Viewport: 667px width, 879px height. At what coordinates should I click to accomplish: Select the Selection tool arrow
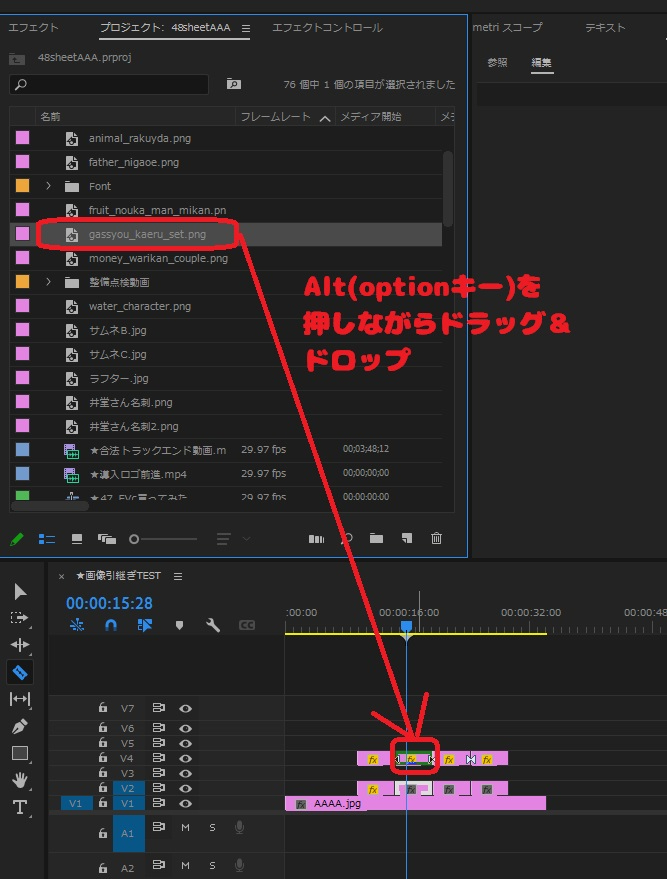pyautogui.click(x=20, y=591)
